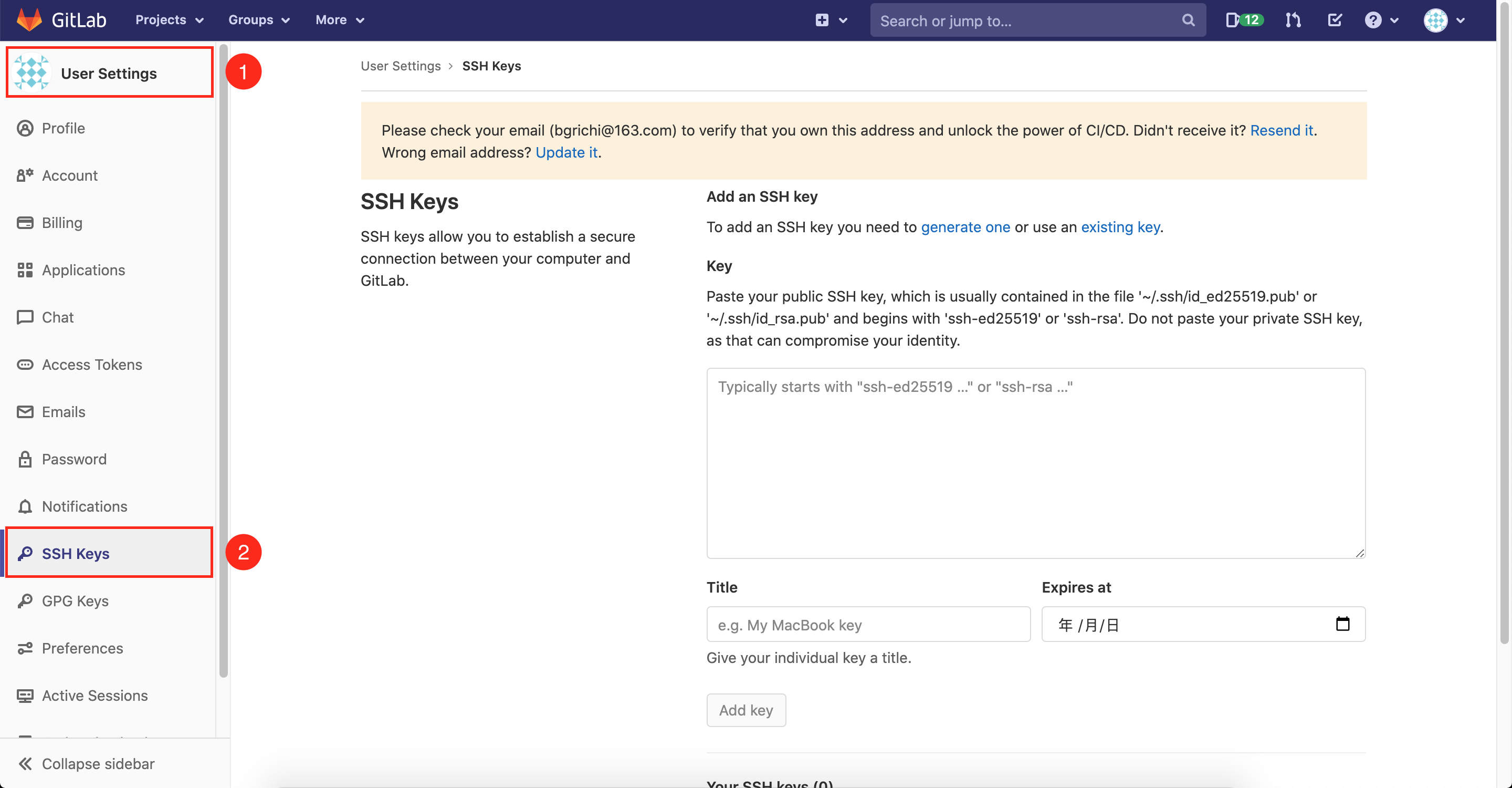Open the date picker calendar icon
The height and width of the screenshot is (788, 1512).
click(1342, 624)
